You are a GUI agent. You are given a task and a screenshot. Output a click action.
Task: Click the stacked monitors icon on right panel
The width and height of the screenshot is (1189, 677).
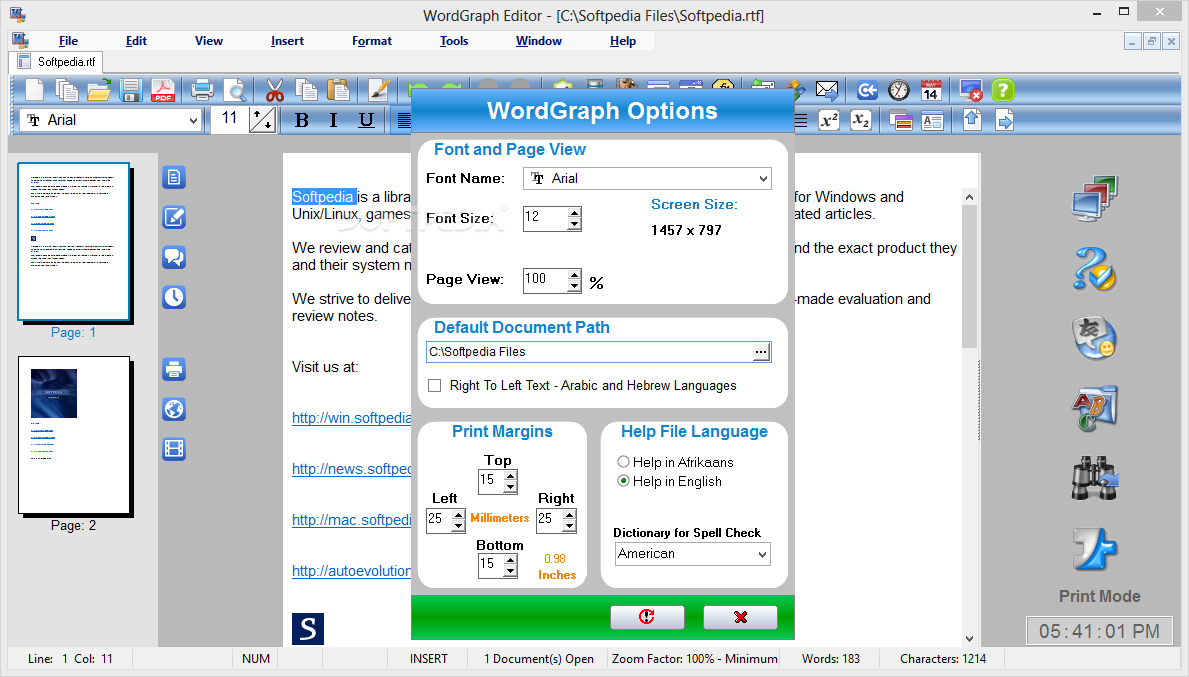click(1095, 199)
